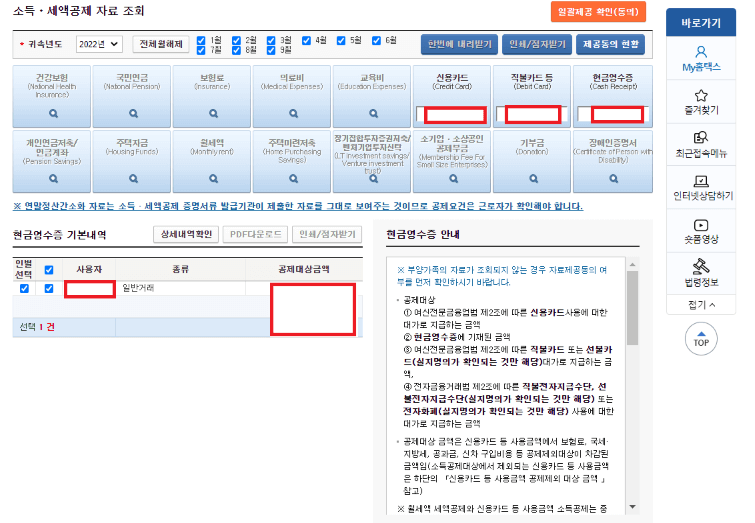
Task: Open the 장애인증명서 magnifier search icon
Action: point(613,179)
